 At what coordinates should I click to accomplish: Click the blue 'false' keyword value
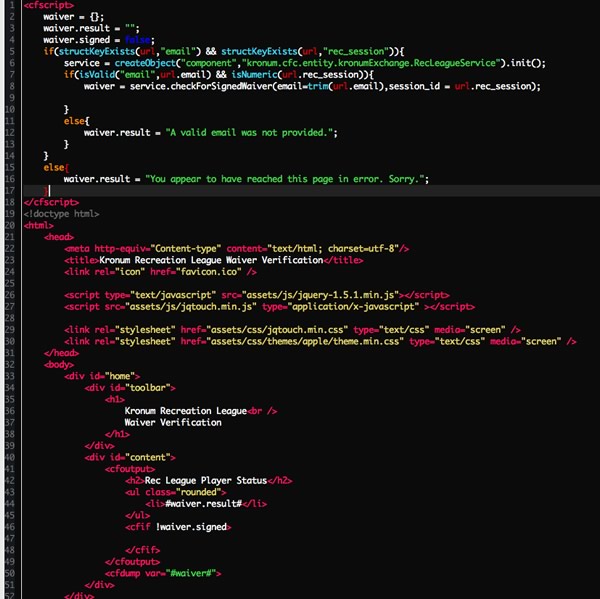tap(137, 40)
